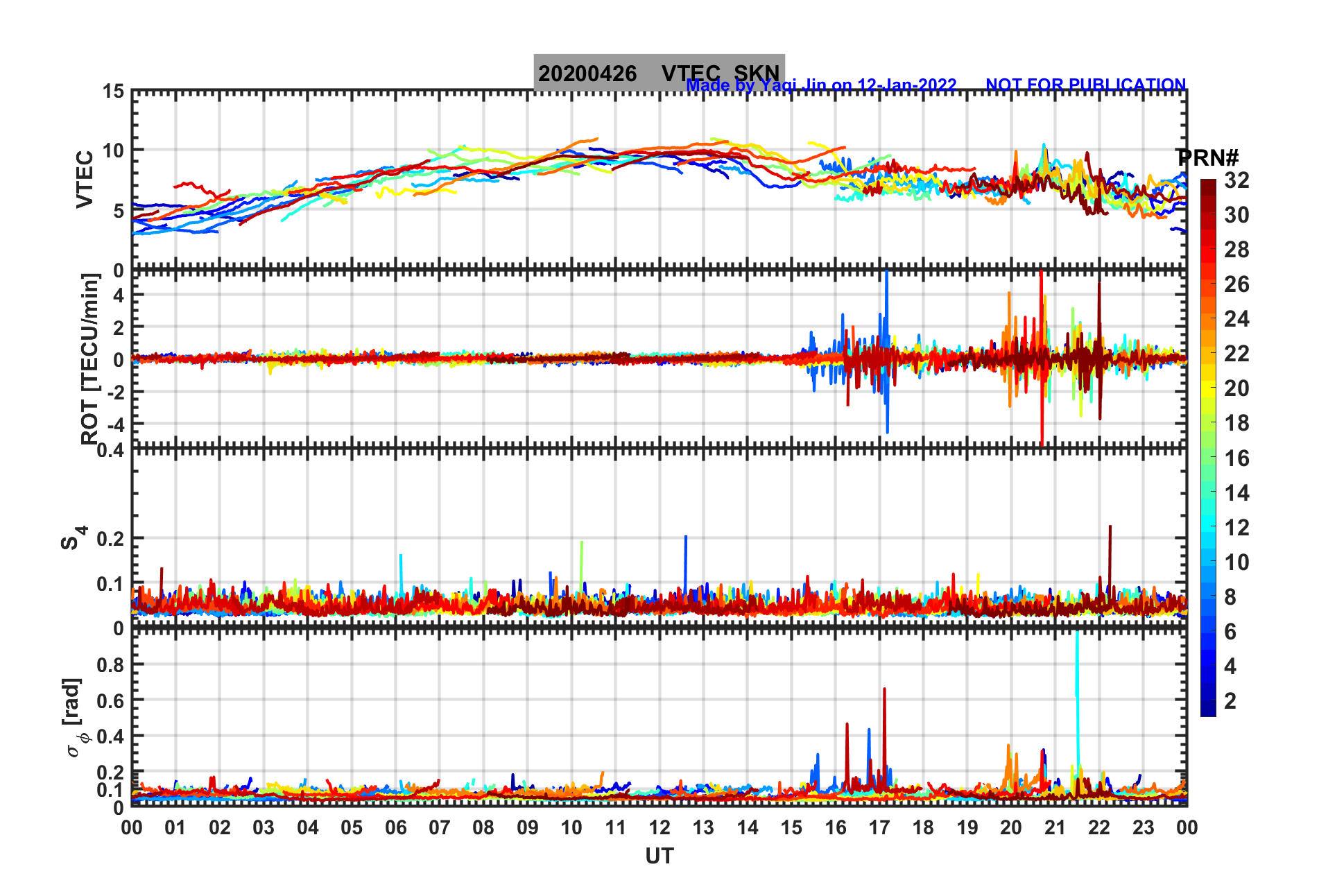Click the S4 axis tick label 0.2
This screenshot has width=1319, height=896.
111,539
